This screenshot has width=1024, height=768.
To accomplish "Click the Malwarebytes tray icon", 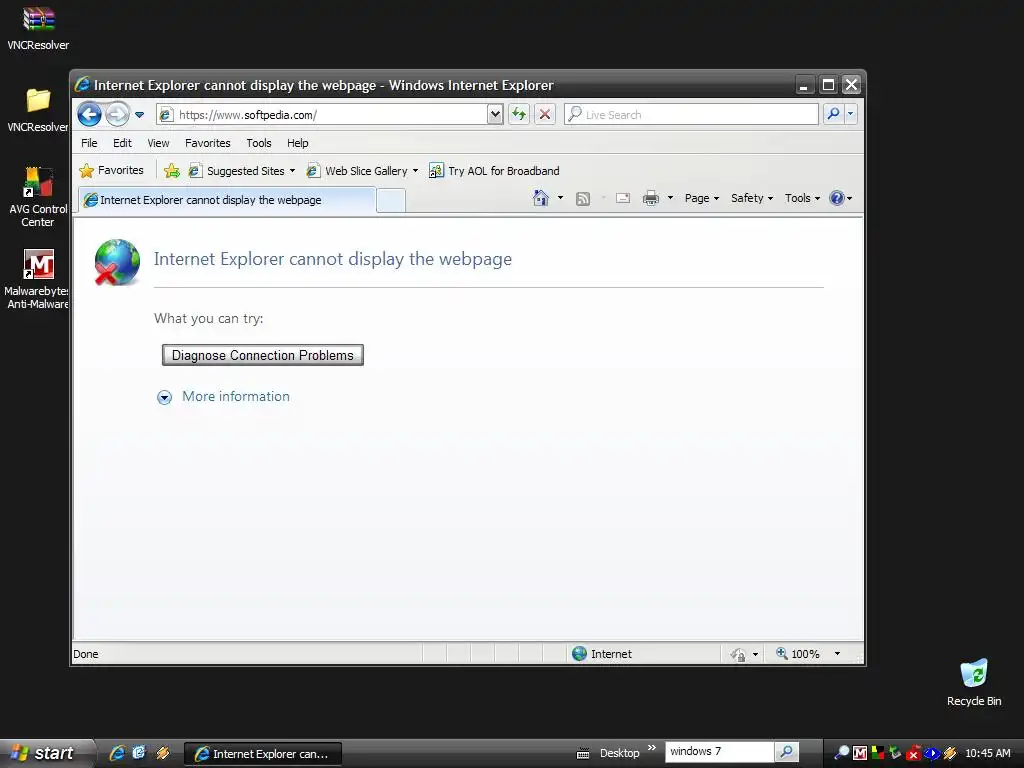I will click(860, 753).
